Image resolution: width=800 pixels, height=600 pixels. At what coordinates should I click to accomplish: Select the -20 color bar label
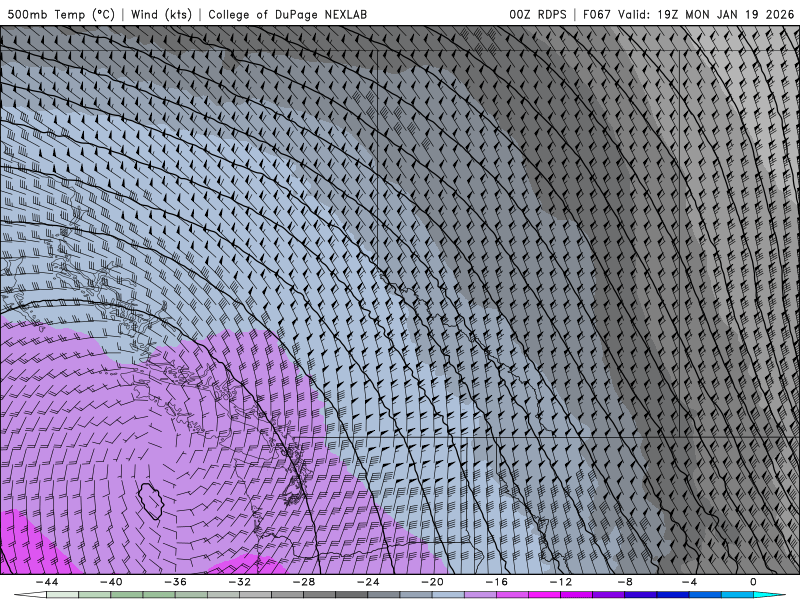pyautogui.click(x=432, y=582)
